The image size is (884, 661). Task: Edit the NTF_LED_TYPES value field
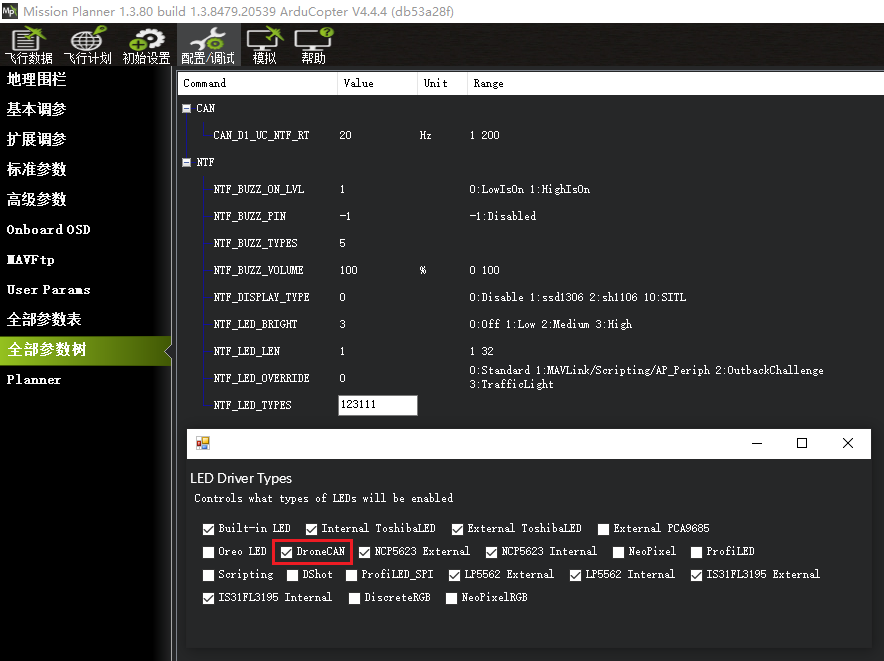pos(378,405)
